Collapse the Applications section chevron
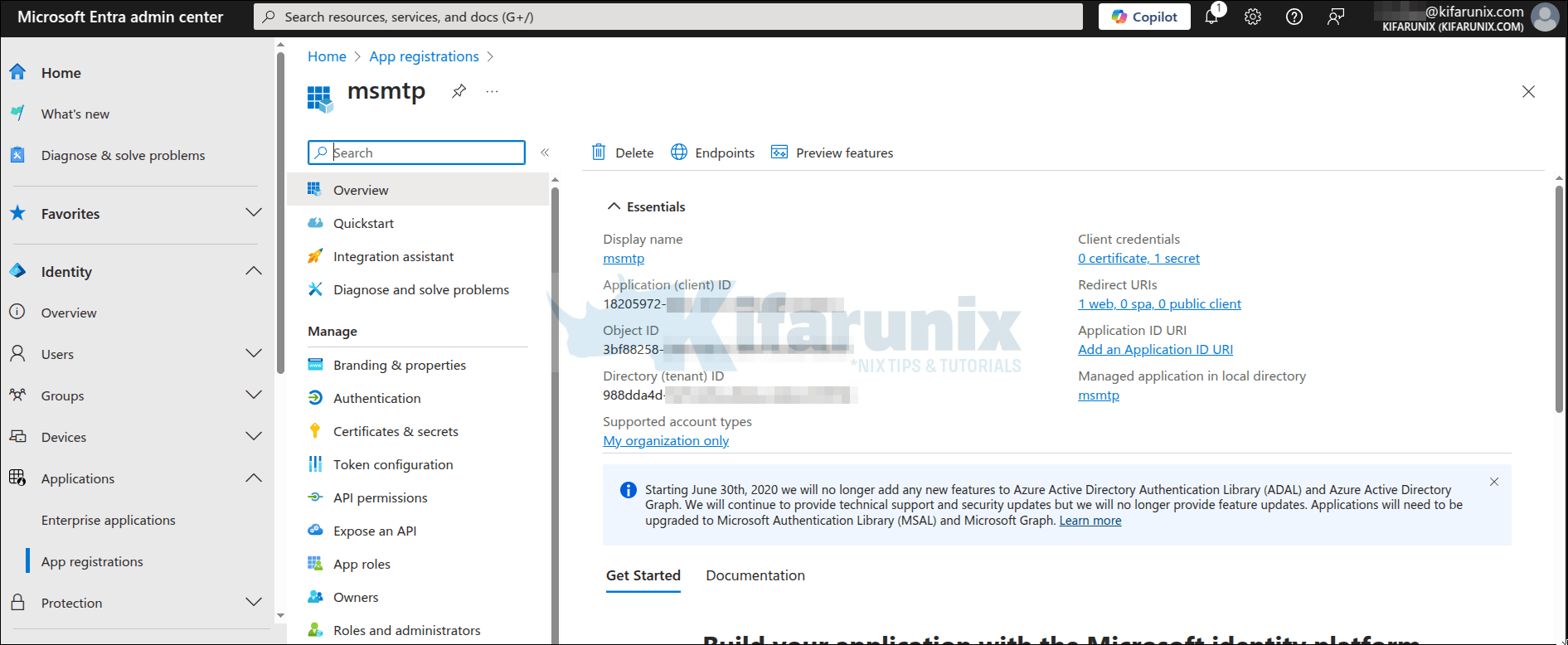1568x645 pixels. tap(254, 478)
